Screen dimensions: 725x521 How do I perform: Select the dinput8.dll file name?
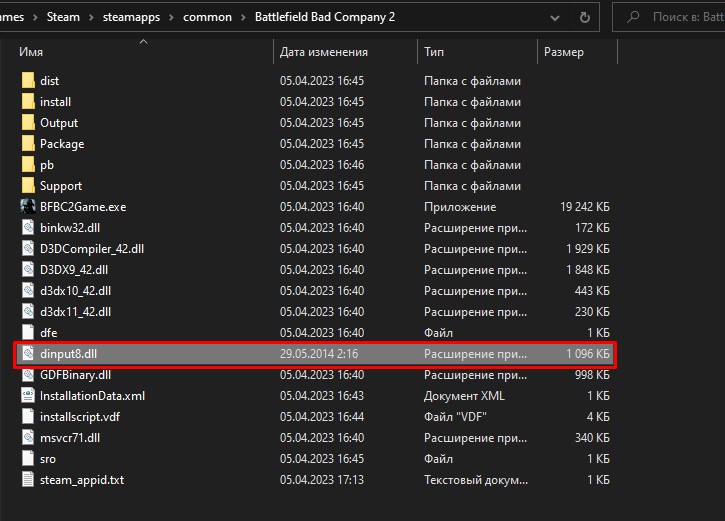click(x=68, y=354)
